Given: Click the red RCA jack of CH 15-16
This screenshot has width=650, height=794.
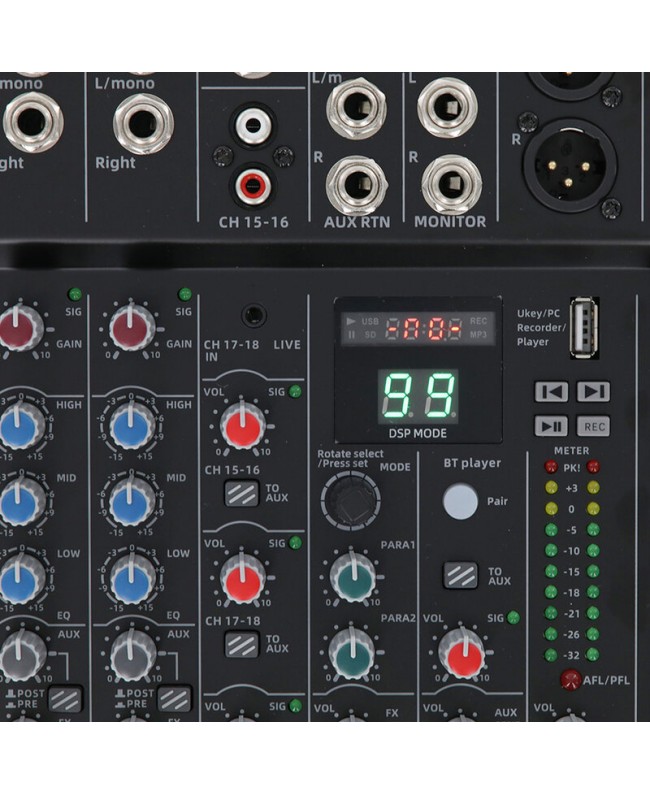Looking at the screenshot, I should (252, 186).
